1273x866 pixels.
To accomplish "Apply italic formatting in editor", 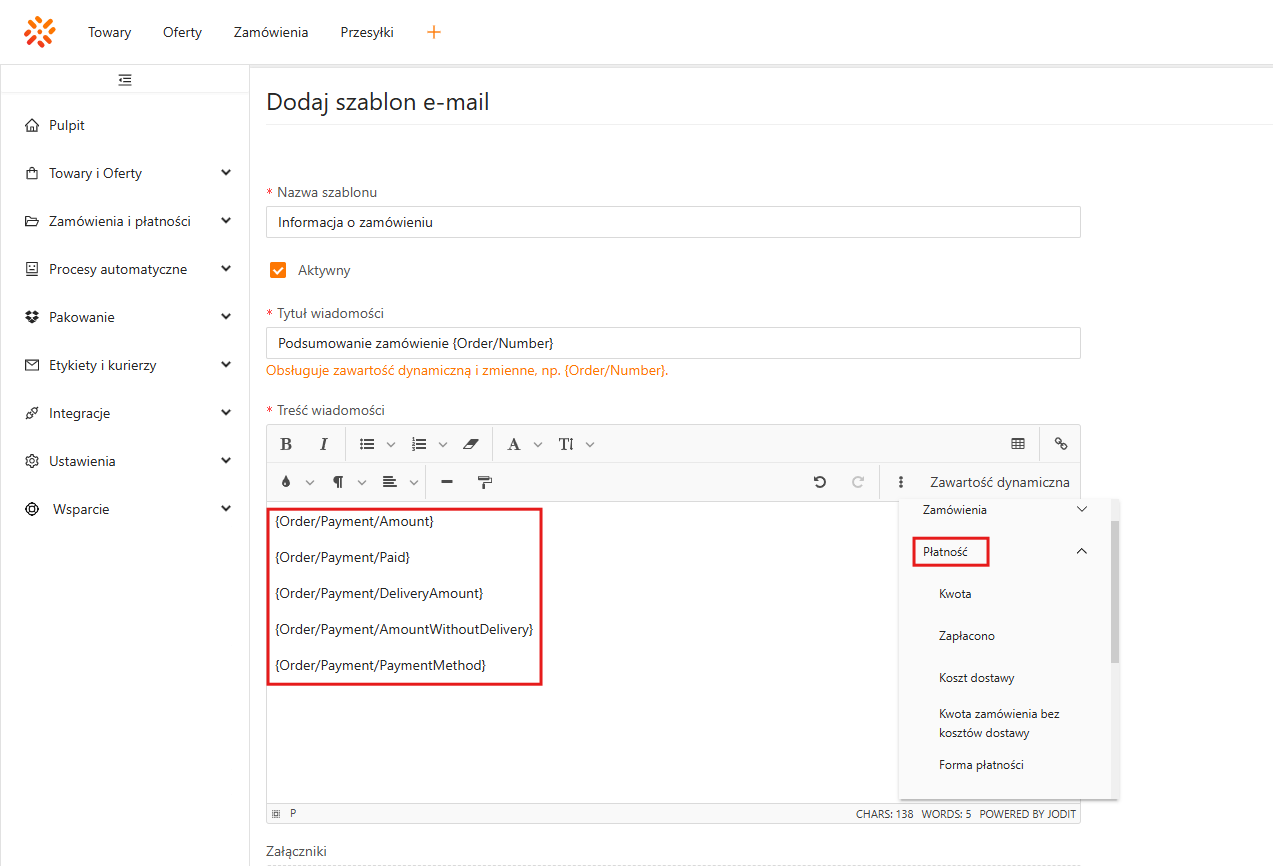I will (323, 444).
